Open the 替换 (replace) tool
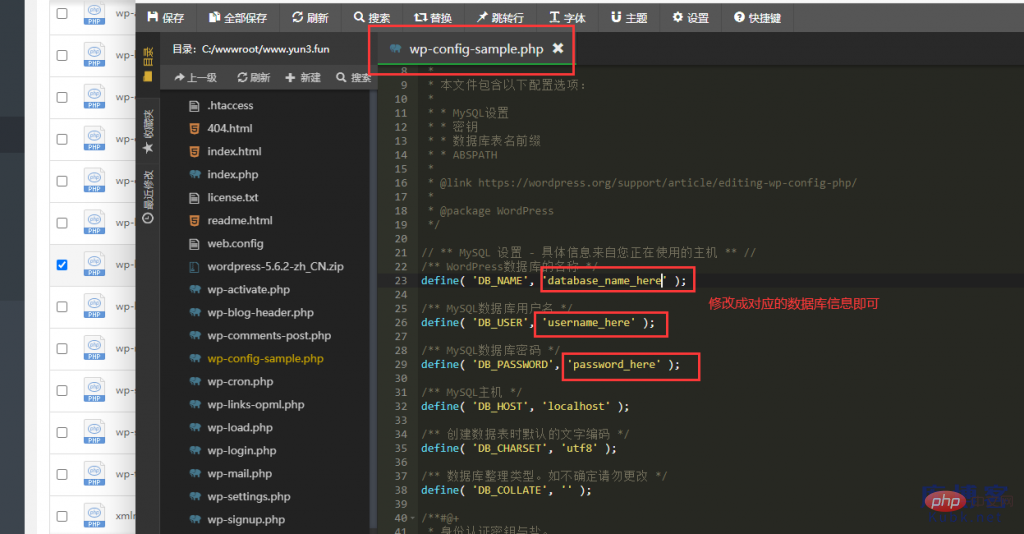The width and height of the screenshot is (1024, 534). tap(433, 18)
